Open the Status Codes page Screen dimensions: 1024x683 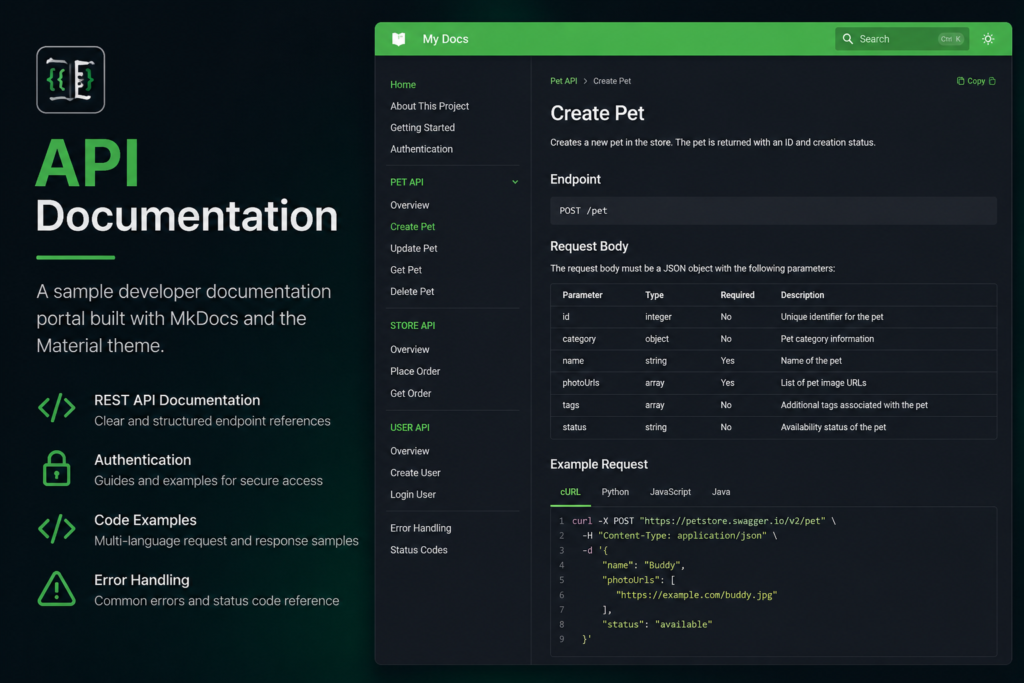pos(419,550)
